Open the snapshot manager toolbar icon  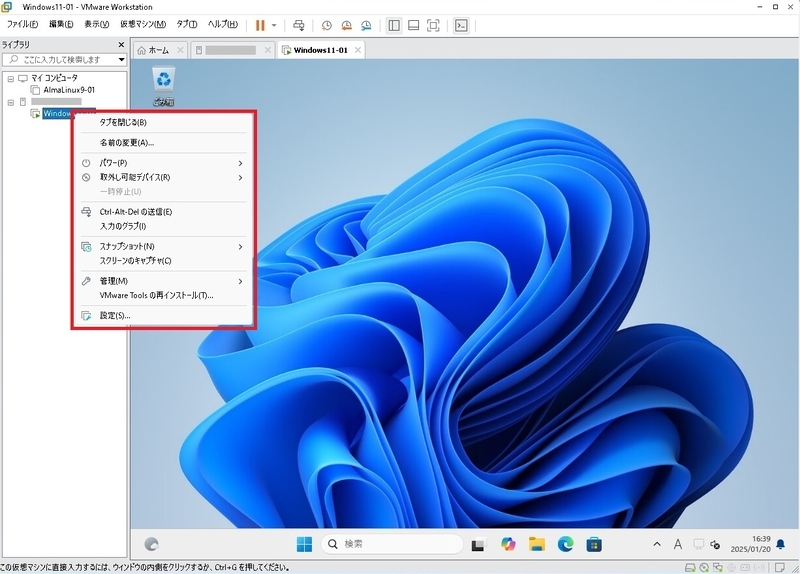coord(366,25)
